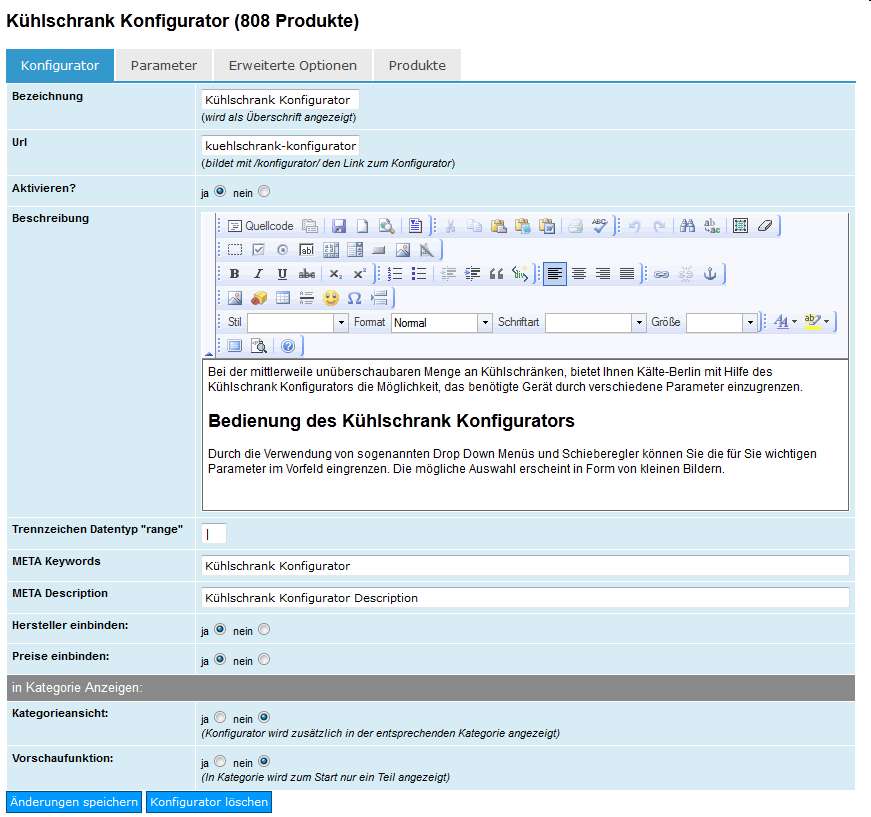Expand the Schriftart font dropdown
Image resolution: width=871 pixels, height=817 pixels.
pyautogui.click(x=639, y=323)
